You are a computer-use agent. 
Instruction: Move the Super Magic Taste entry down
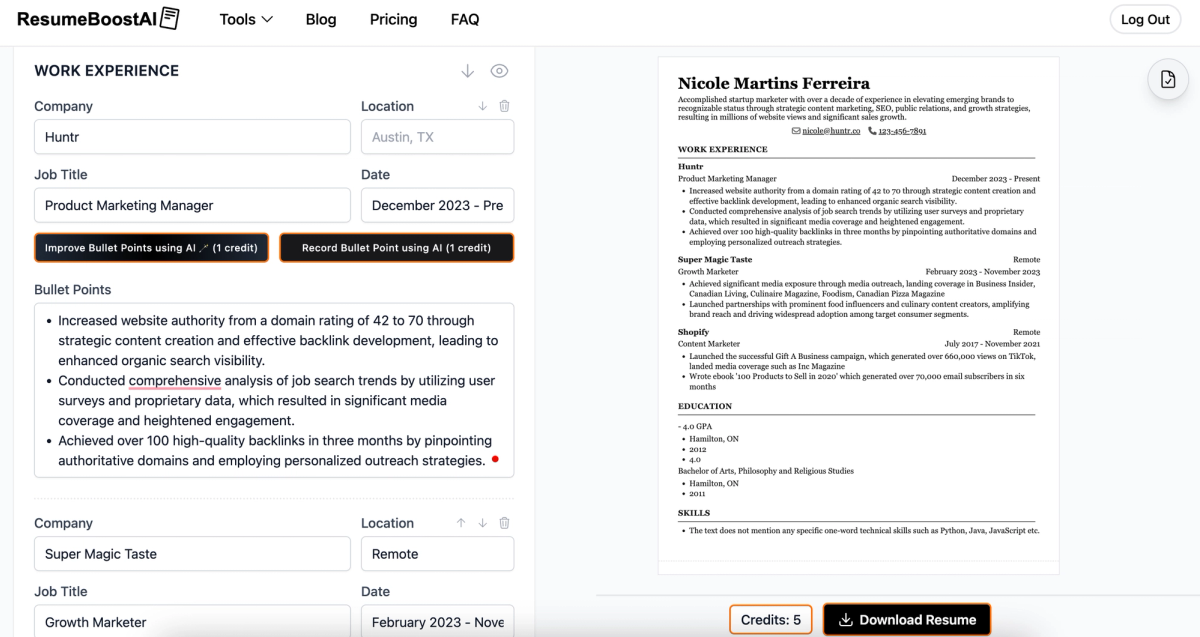482,523
